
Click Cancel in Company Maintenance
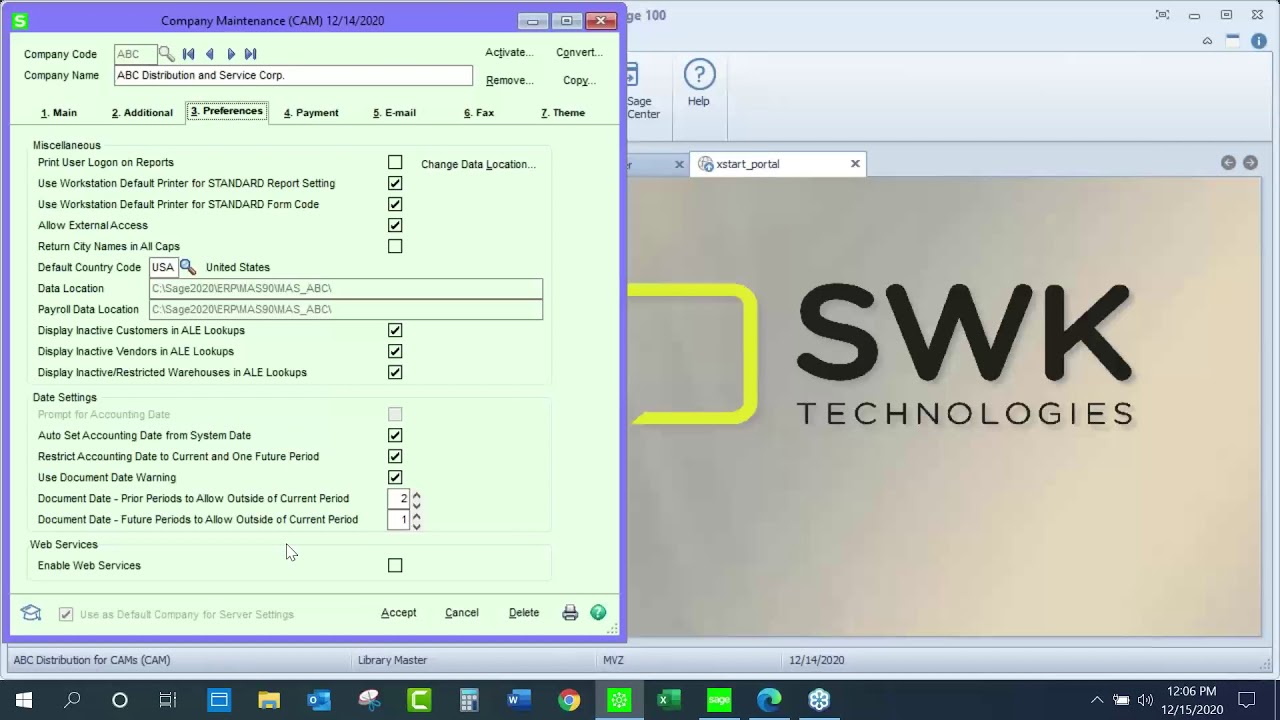[462, 613]
